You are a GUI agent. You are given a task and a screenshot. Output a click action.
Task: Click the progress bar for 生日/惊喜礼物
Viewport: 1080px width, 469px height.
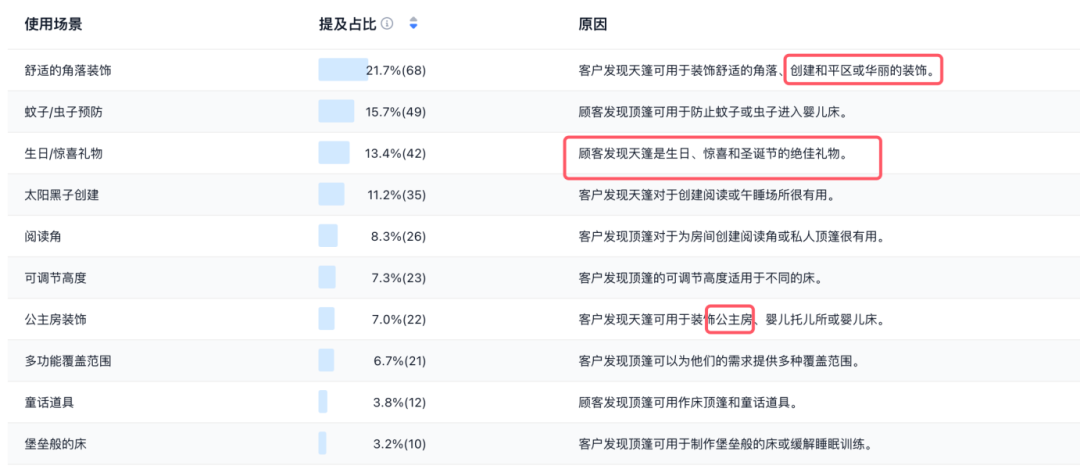(333, 153)
